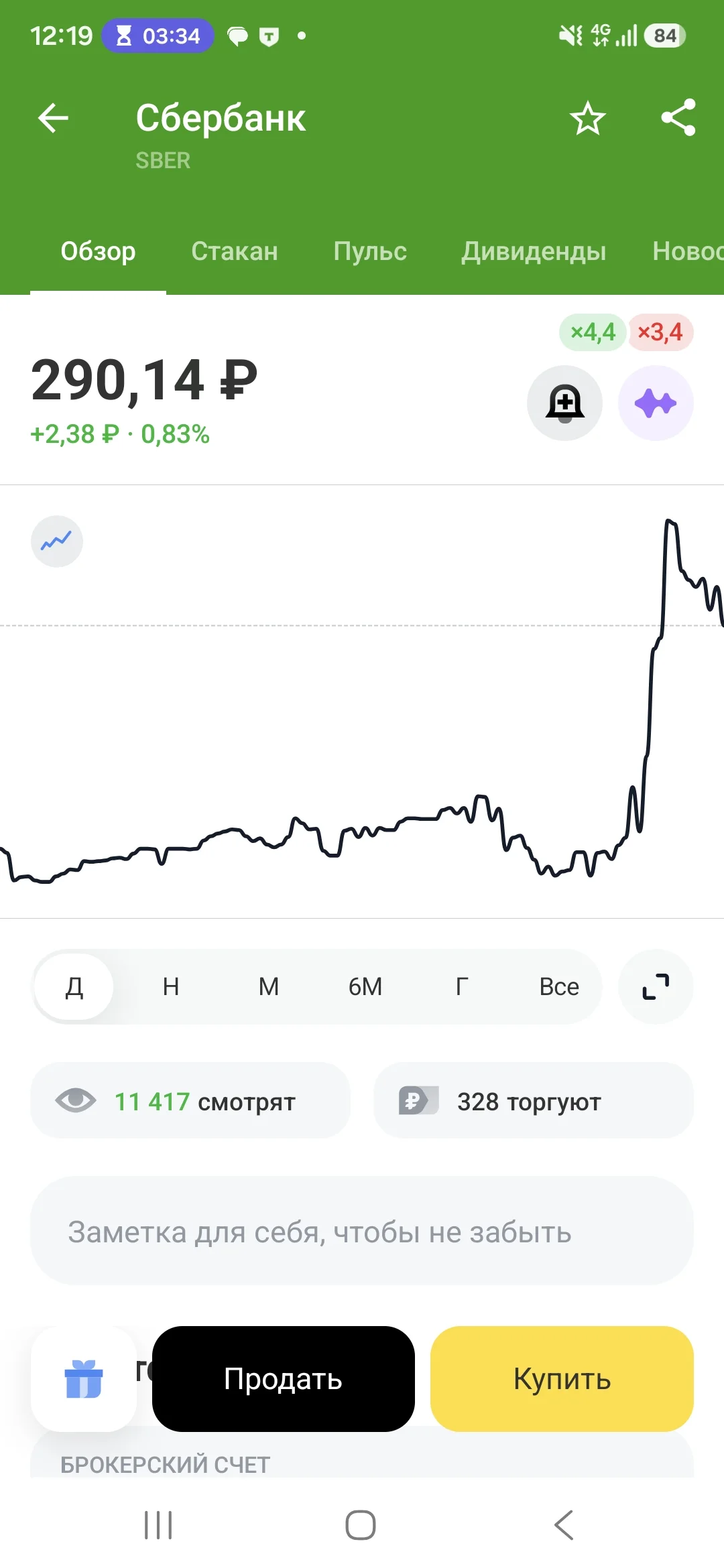
Task: Switch to the Стакан tab
Action: (x=235, y=251)
